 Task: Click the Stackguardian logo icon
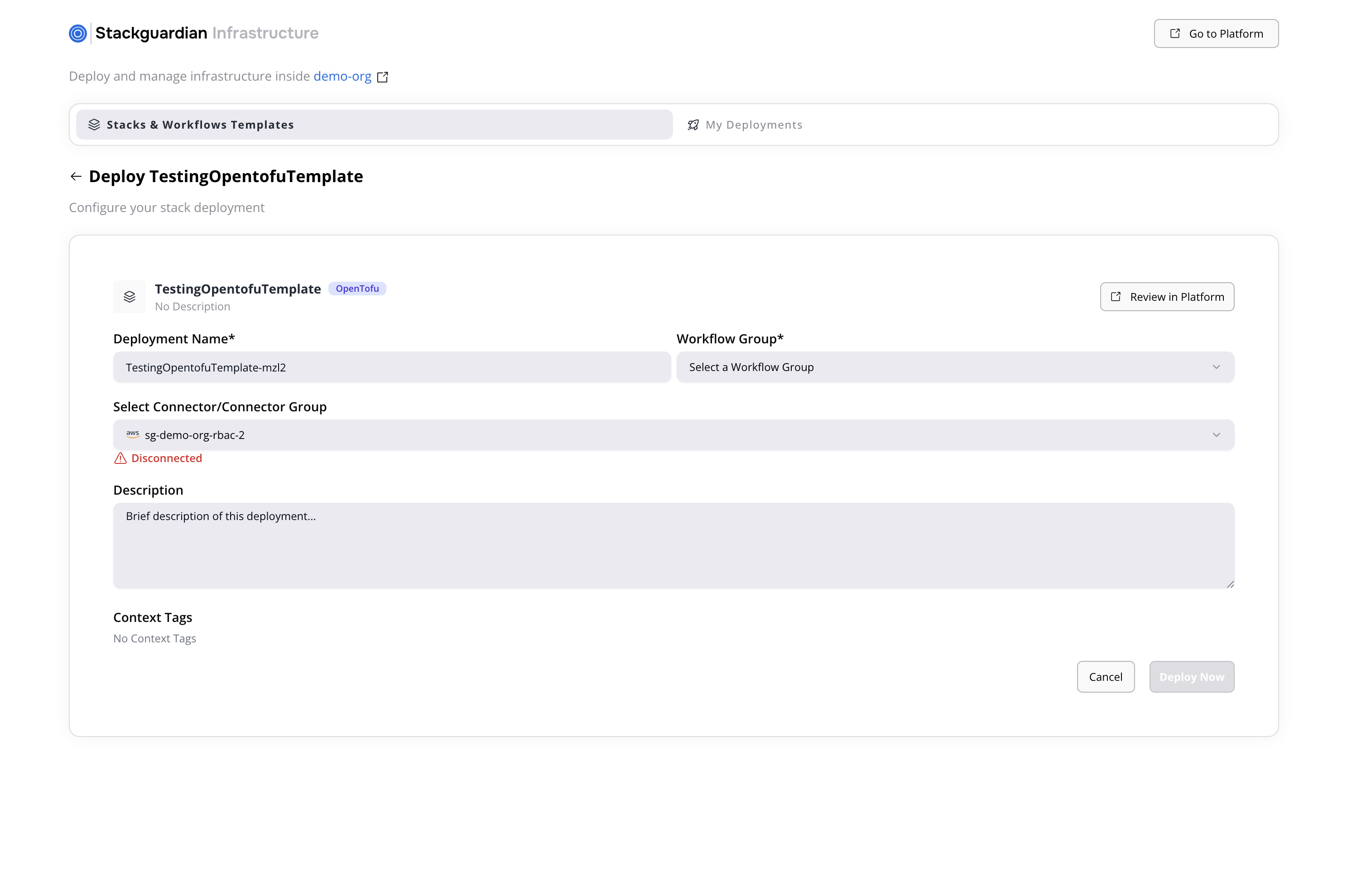click(x=78, y=33)
